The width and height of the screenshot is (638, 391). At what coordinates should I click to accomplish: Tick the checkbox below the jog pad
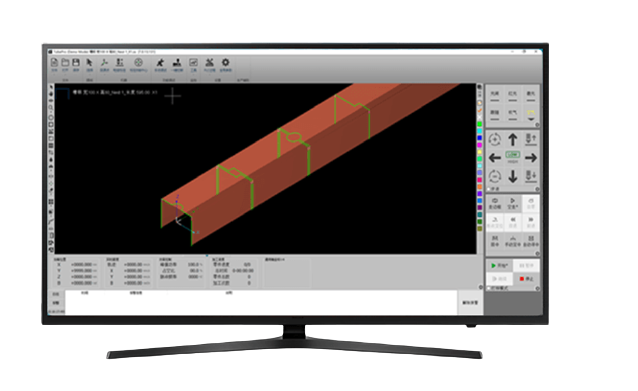coord(489,189)
